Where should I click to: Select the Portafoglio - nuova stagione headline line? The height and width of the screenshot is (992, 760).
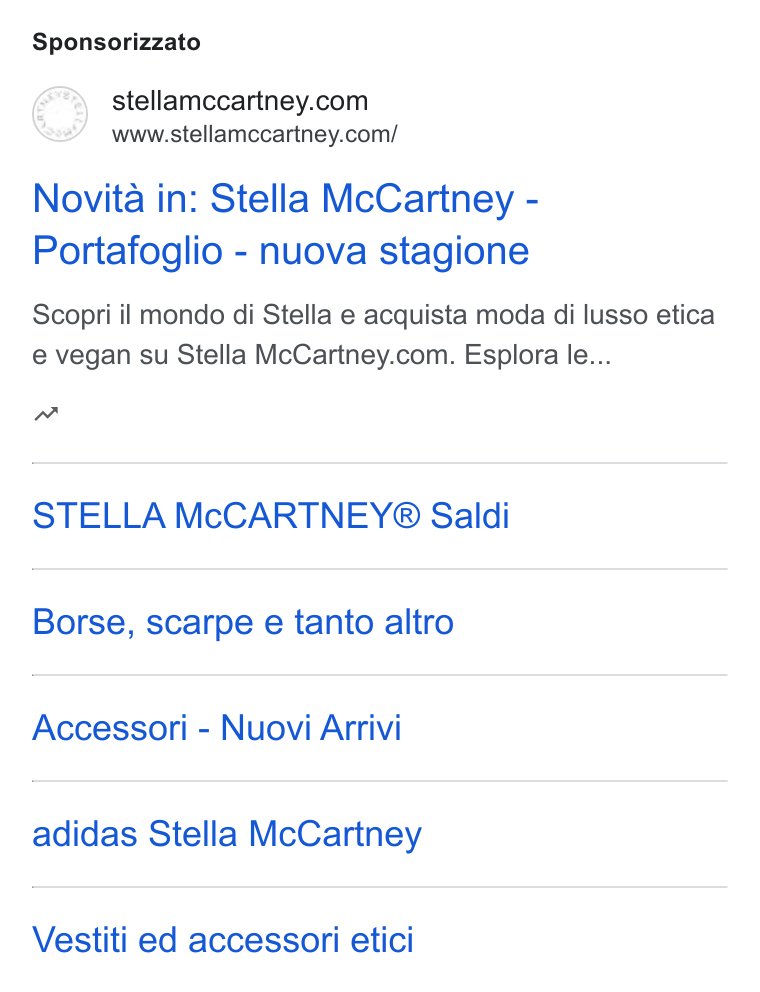(281, 251)
